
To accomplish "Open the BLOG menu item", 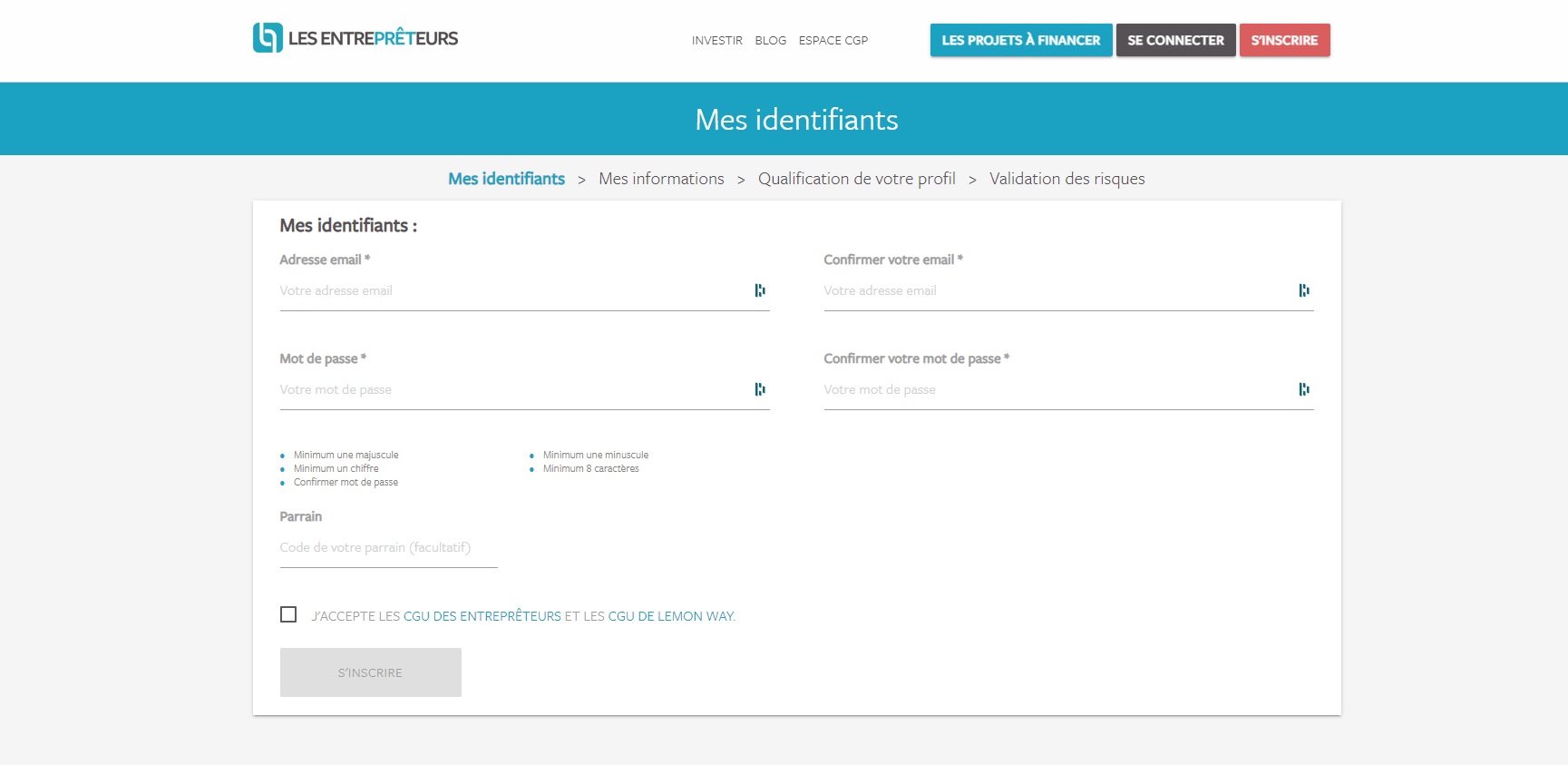I will (771, 41).
